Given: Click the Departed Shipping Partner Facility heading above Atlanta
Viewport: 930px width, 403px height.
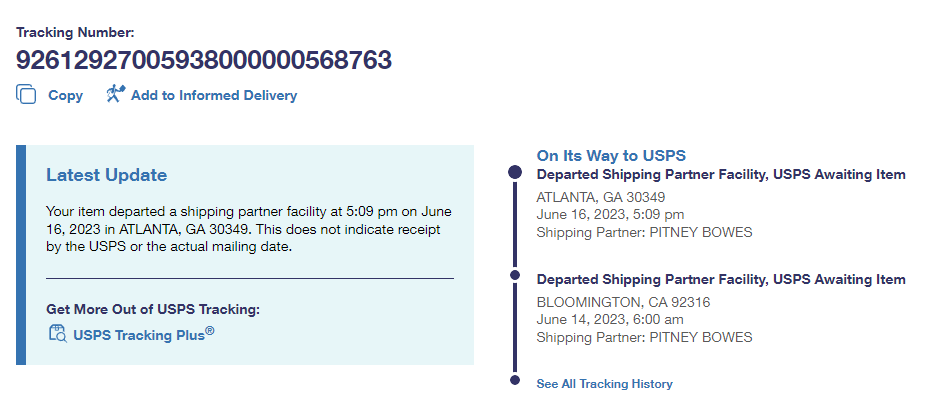Looking at the screenshot, I should (721, 175).
